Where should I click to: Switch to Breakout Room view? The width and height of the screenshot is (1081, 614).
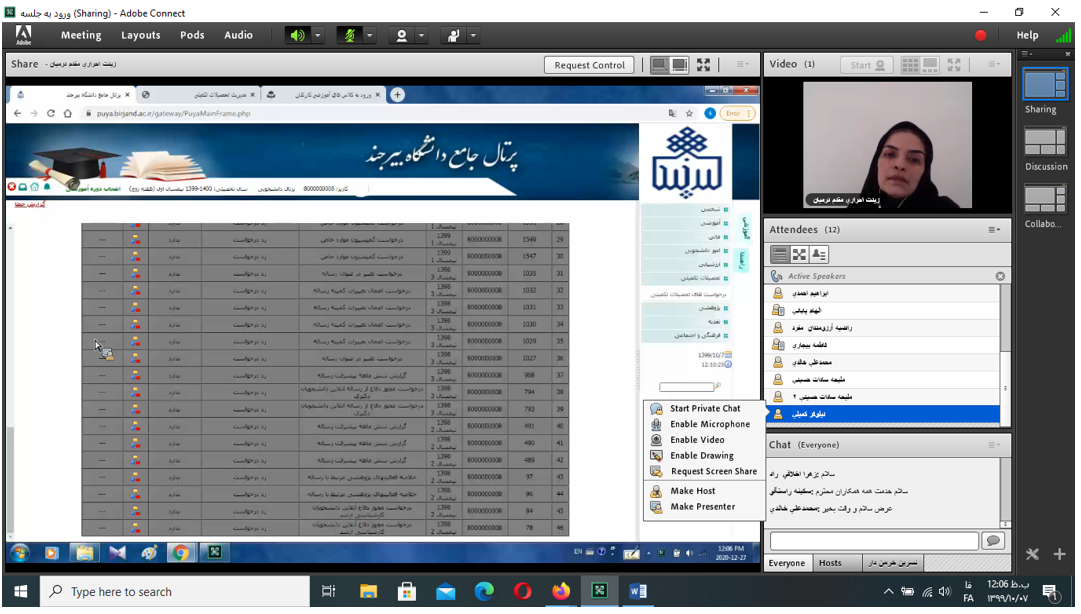pos(799,255)
